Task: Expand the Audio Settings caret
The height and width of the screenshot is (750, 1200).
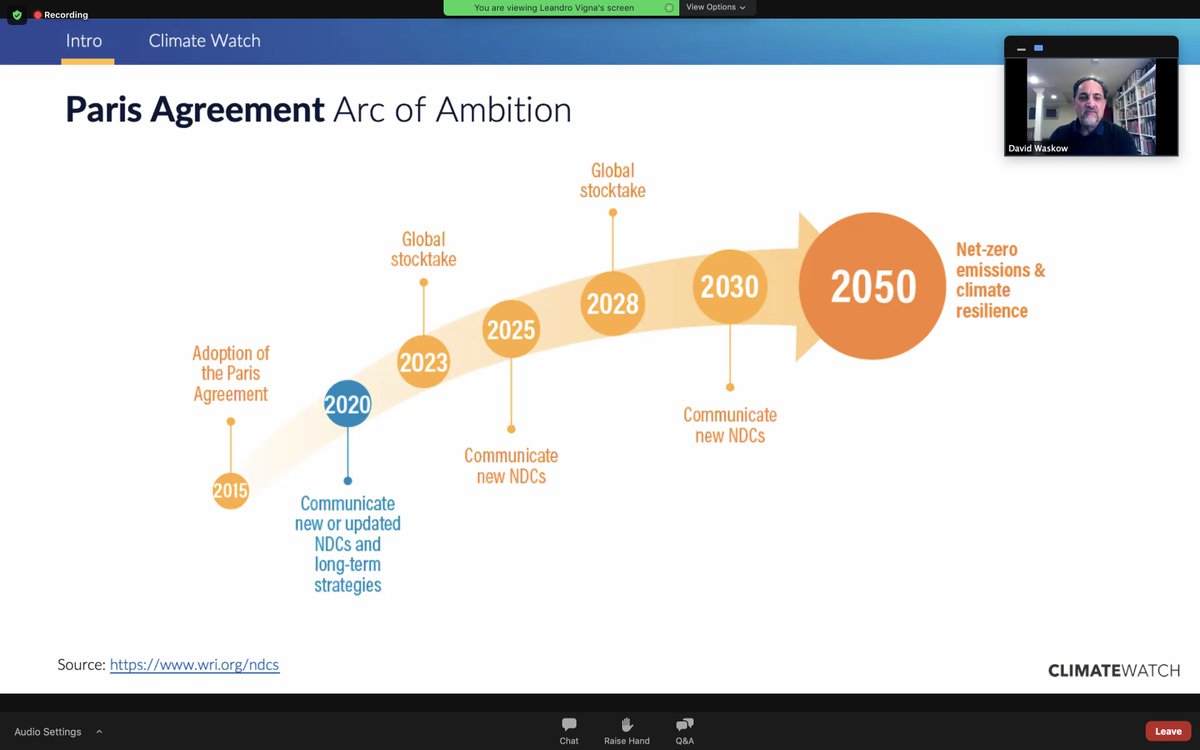Action: pyautogui.click(x=99, y=731)
